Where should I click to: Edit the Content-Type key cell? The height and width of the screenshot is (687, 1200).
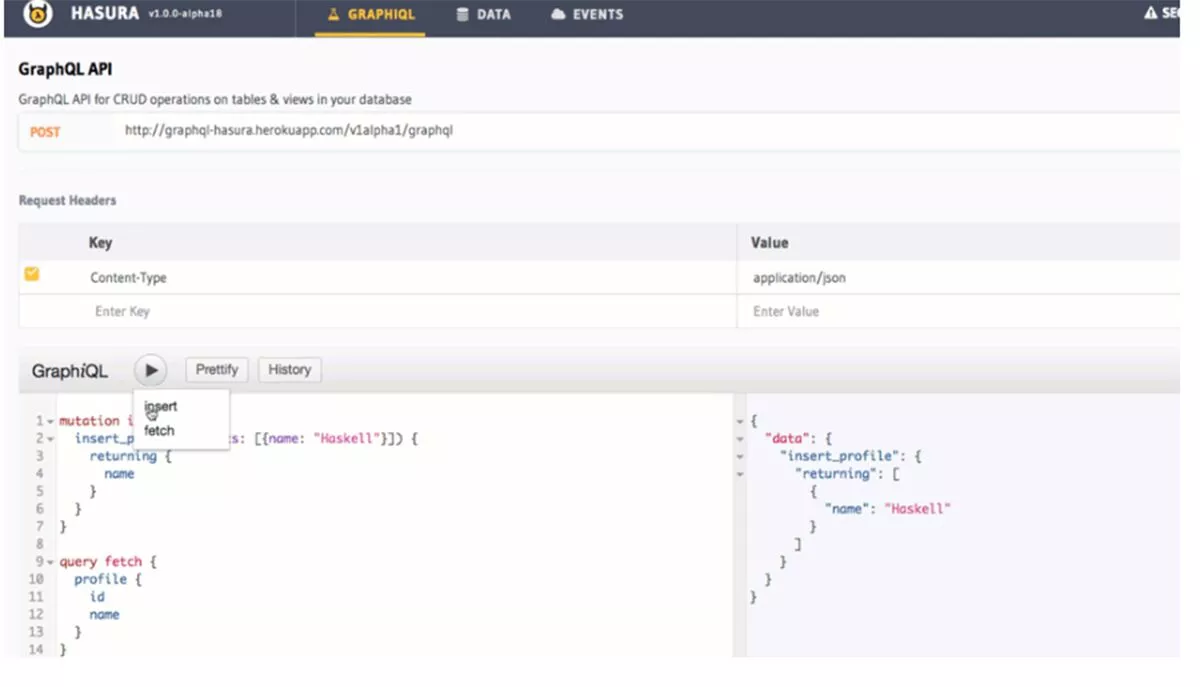[128, 278]
